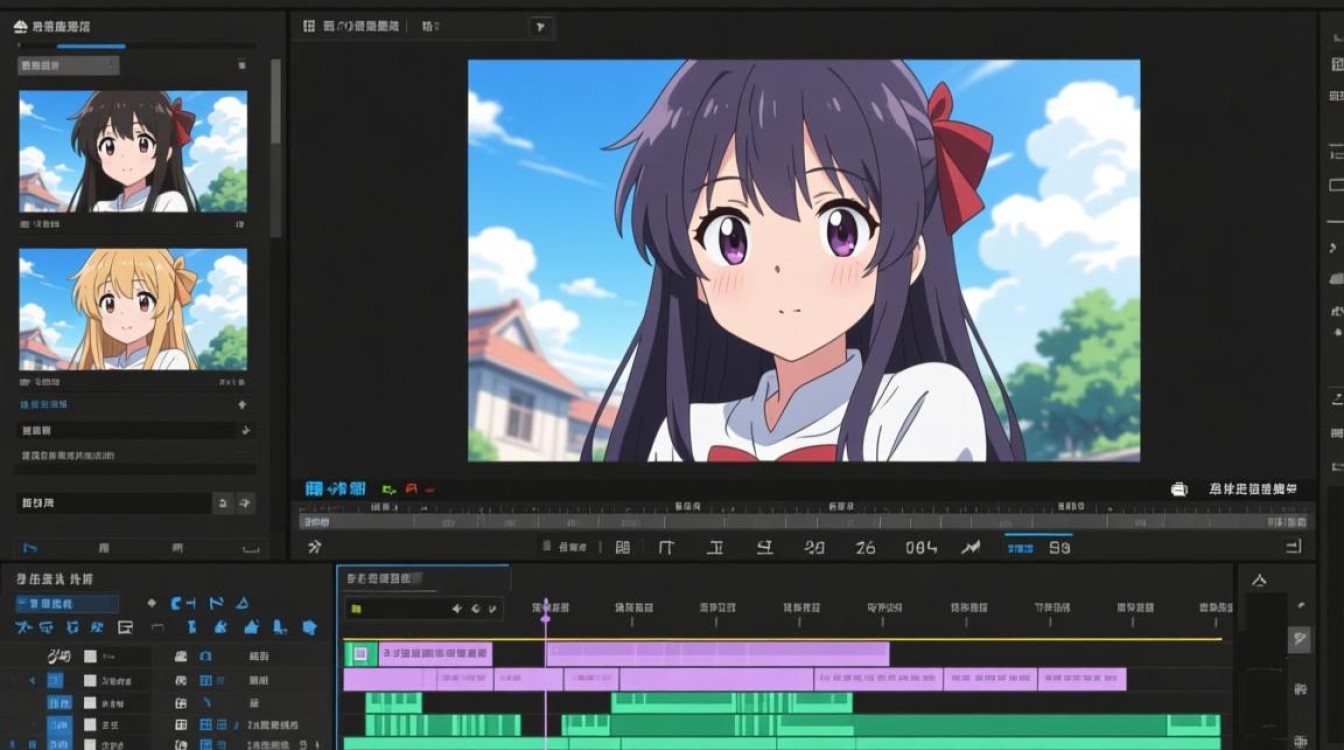This screenshot has height=750, width=1344.
Task: Click the icon at the transport bar's right end
Action: pyautogui.click(x=1293, y=546)
